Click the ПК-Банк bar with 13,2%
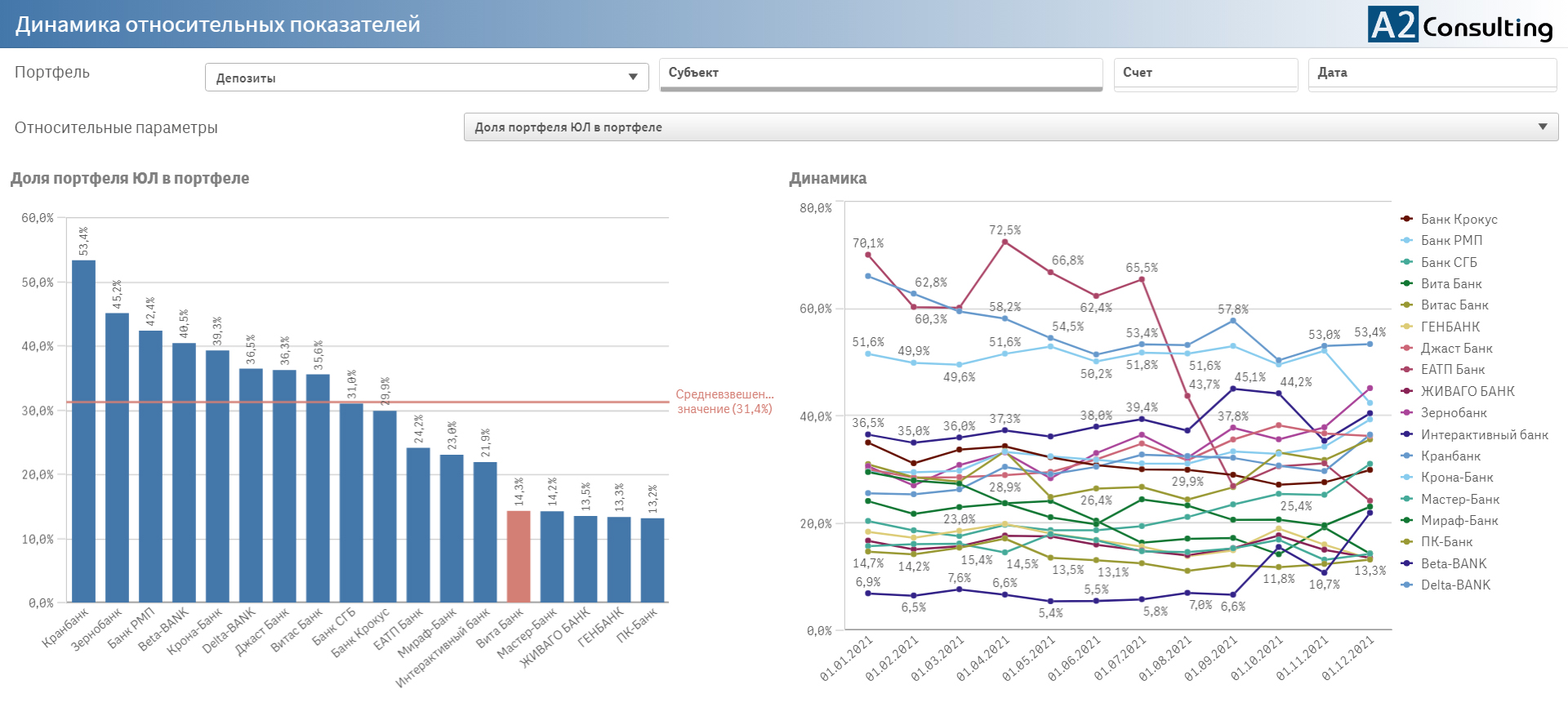This screenshot has width=1568, height=716. point(653,560)
